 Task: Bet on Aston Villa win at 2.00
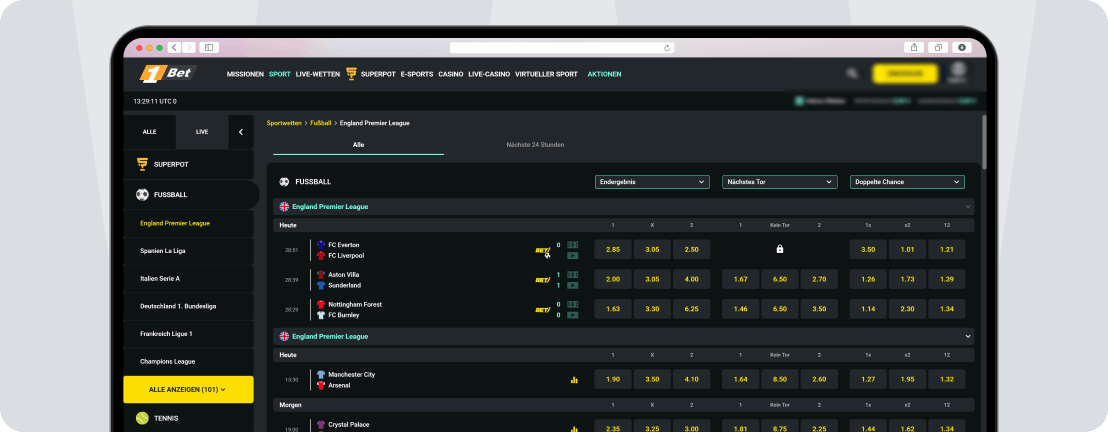pyautogui.click(x=613, y=279)
